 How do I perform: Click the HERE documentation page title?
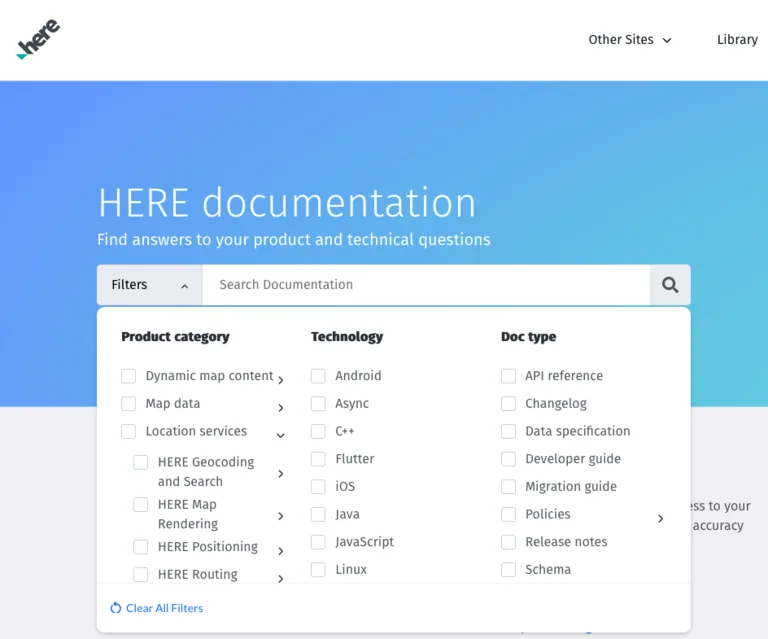(287, 202)
